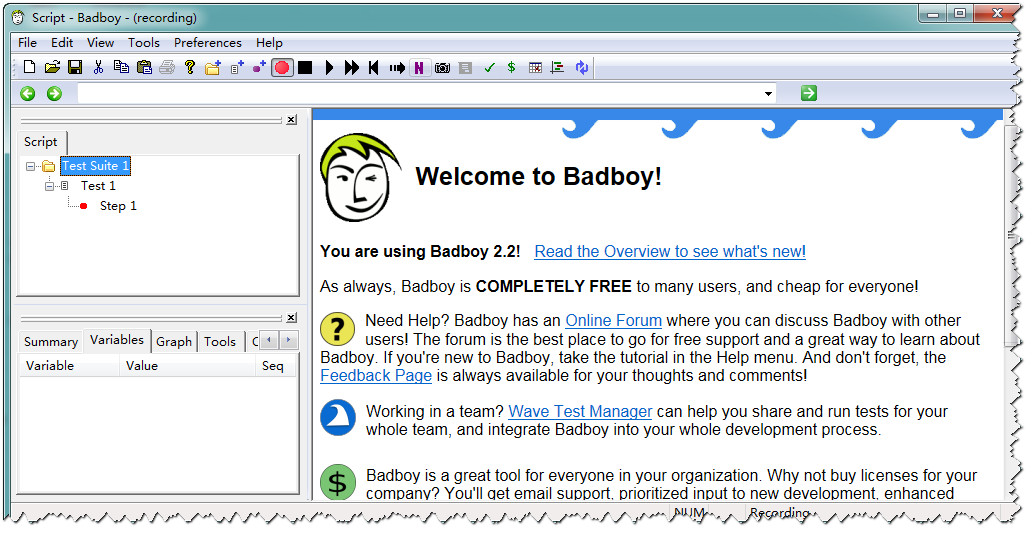Open 'Read the Overview to see what's new!' link
The width and height of the screenshot is (1032, 533).
point(670,251)
